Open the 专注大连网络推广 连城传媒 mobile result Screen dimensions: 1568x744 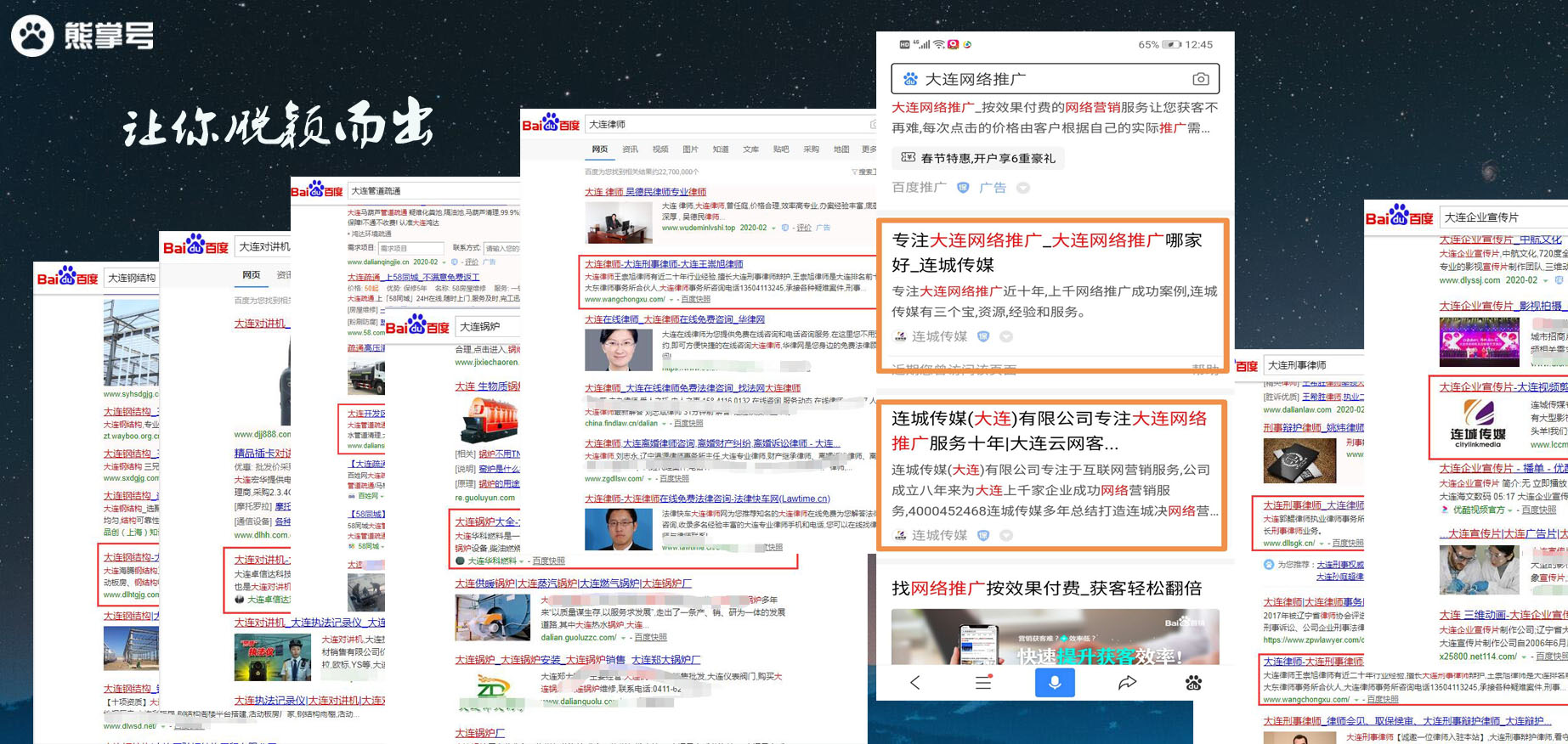[1046, 252]
